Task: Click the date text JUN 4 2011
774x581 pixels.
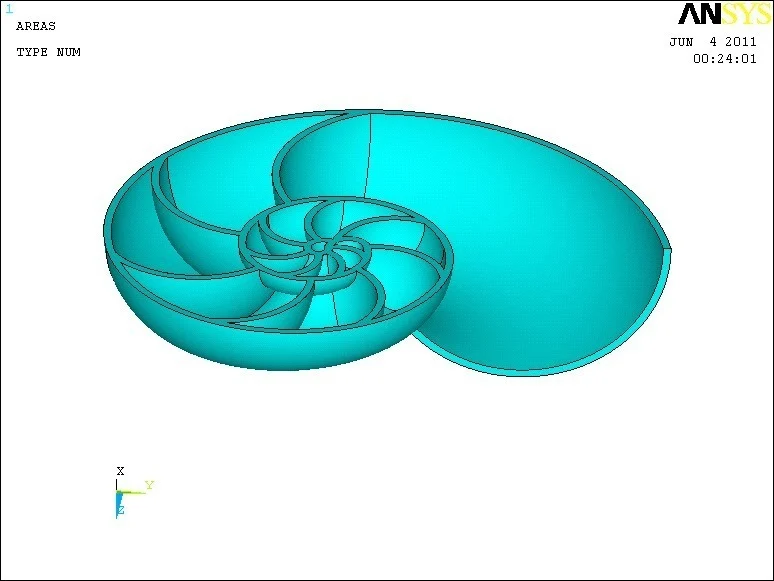Action: pyautogui.click(x=713, y=42)
